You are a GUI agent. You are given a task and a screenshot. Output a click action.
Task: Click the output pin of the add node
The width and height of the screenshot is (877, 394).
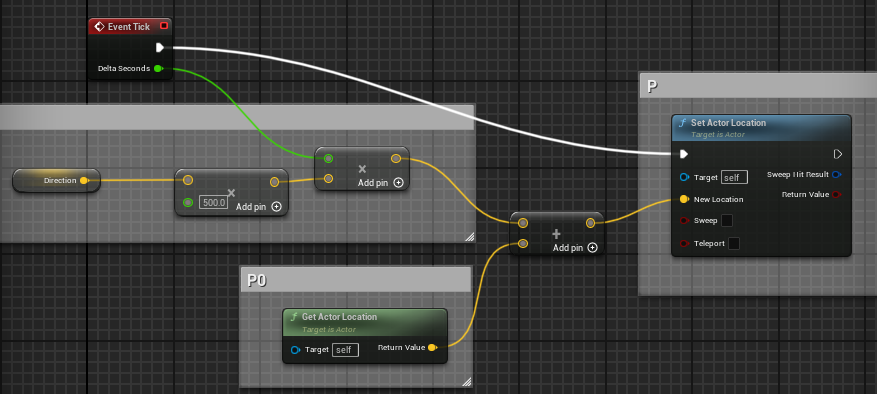point(591,223)
